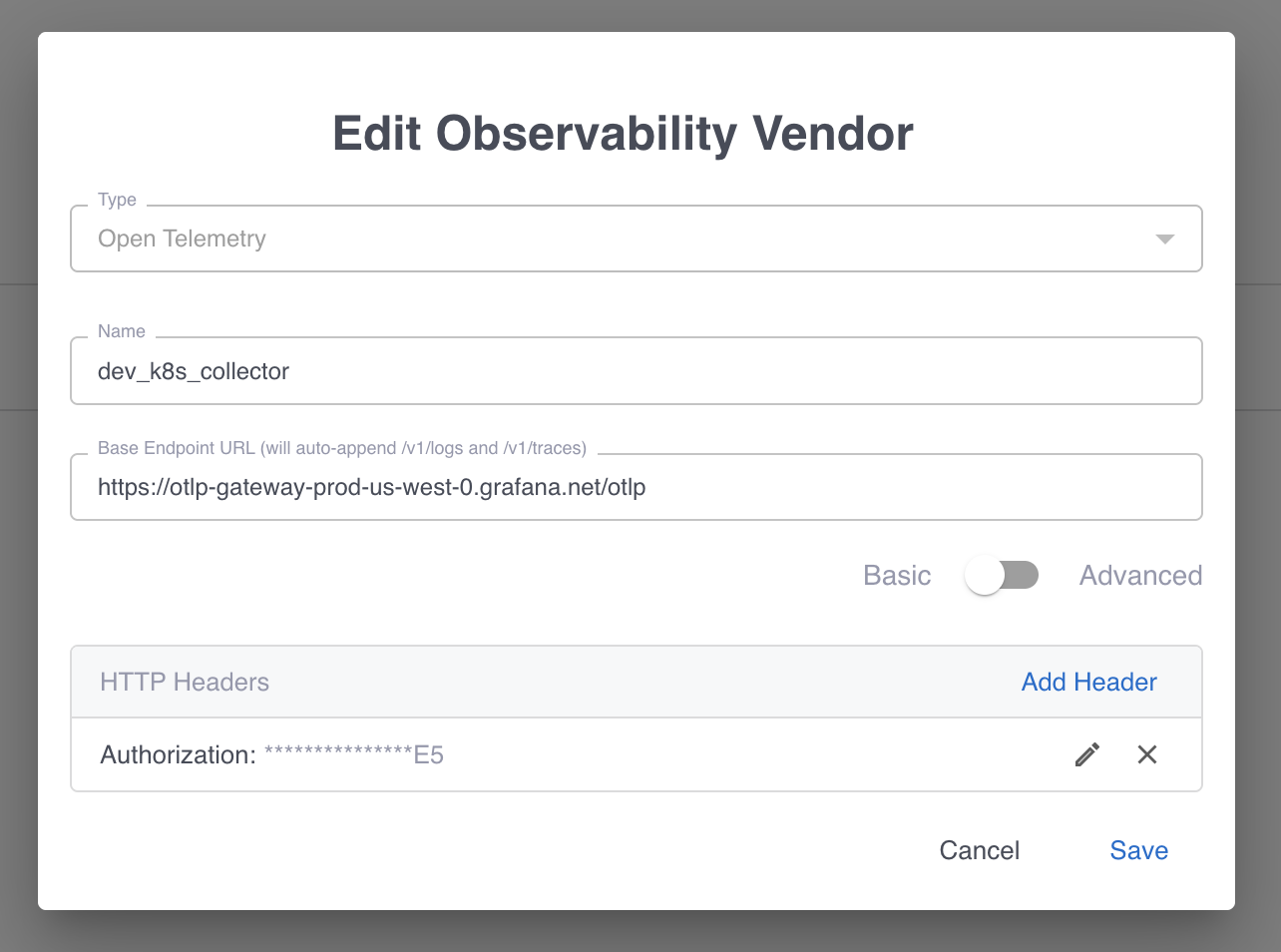The image size is (1281, 952).
Task: Toggle the Basic/Advanced mode switch
Action: click(x=1002, y=575)
